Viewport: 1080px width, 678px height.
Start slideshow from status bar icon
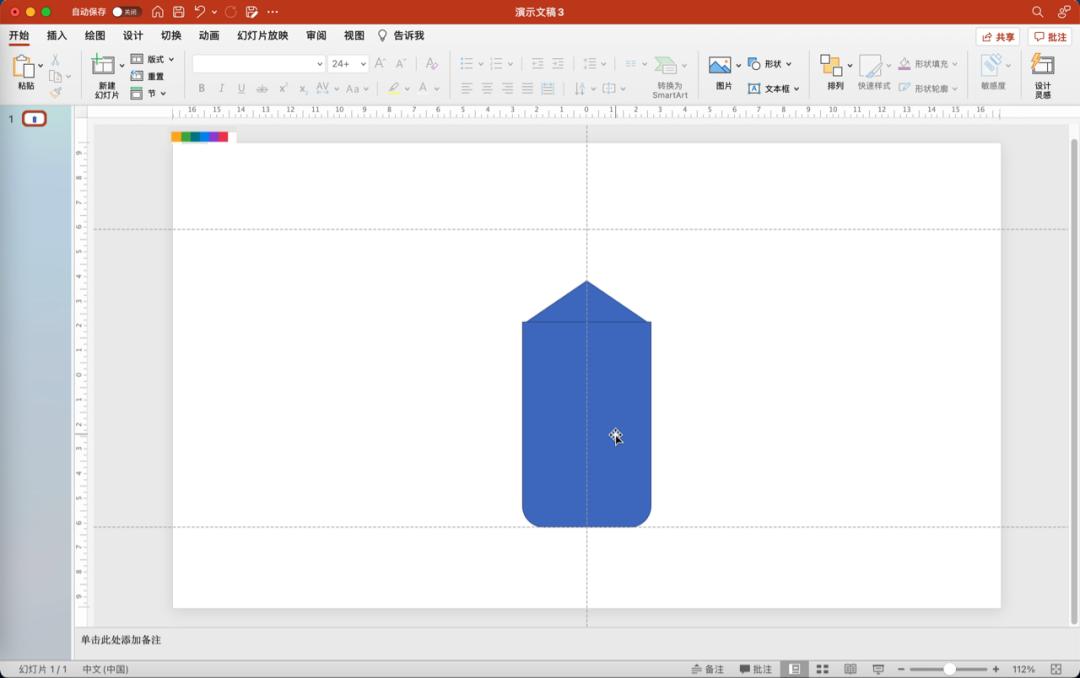[x=878, y=669]
